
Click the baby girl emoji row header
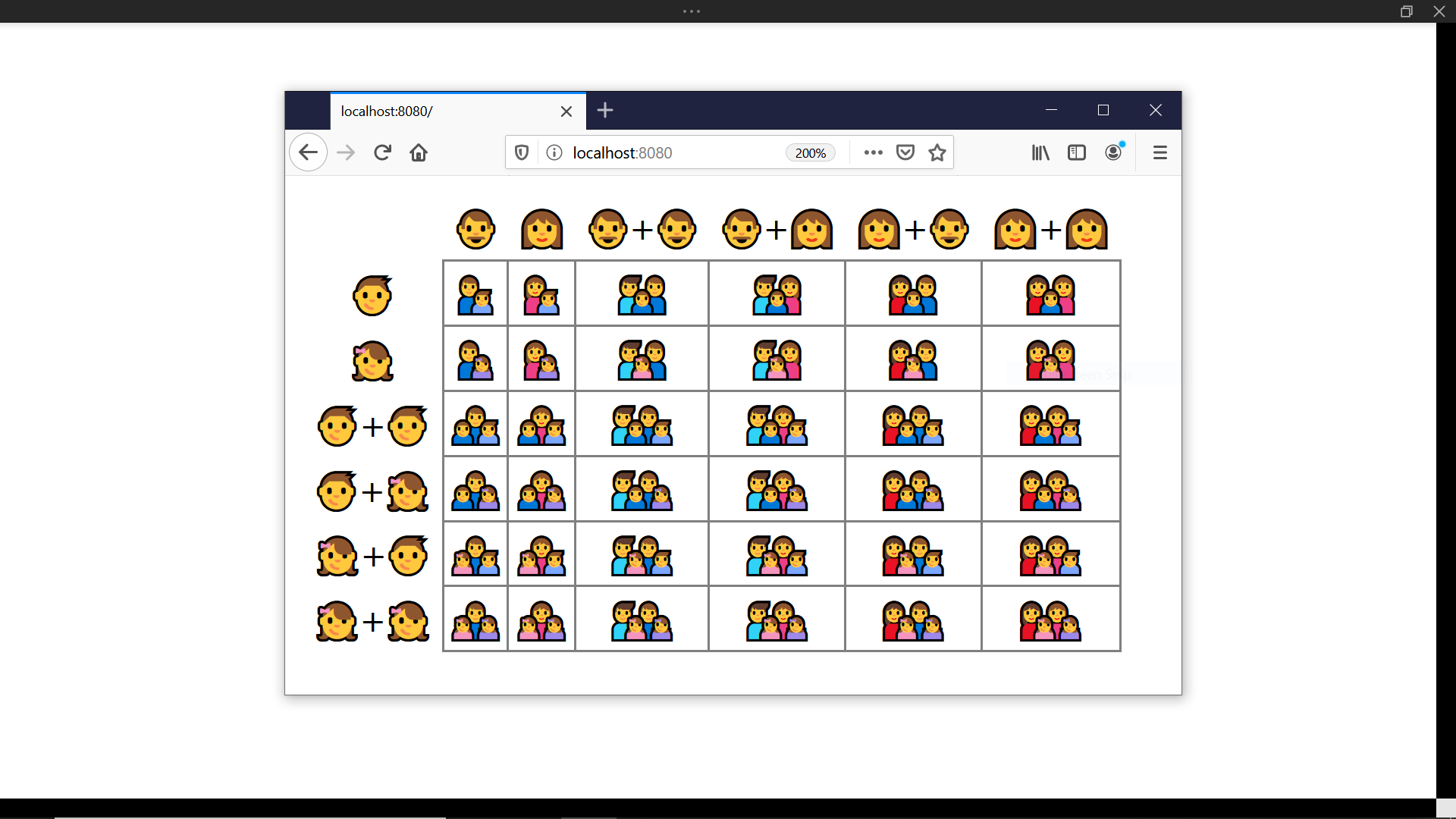372,361
